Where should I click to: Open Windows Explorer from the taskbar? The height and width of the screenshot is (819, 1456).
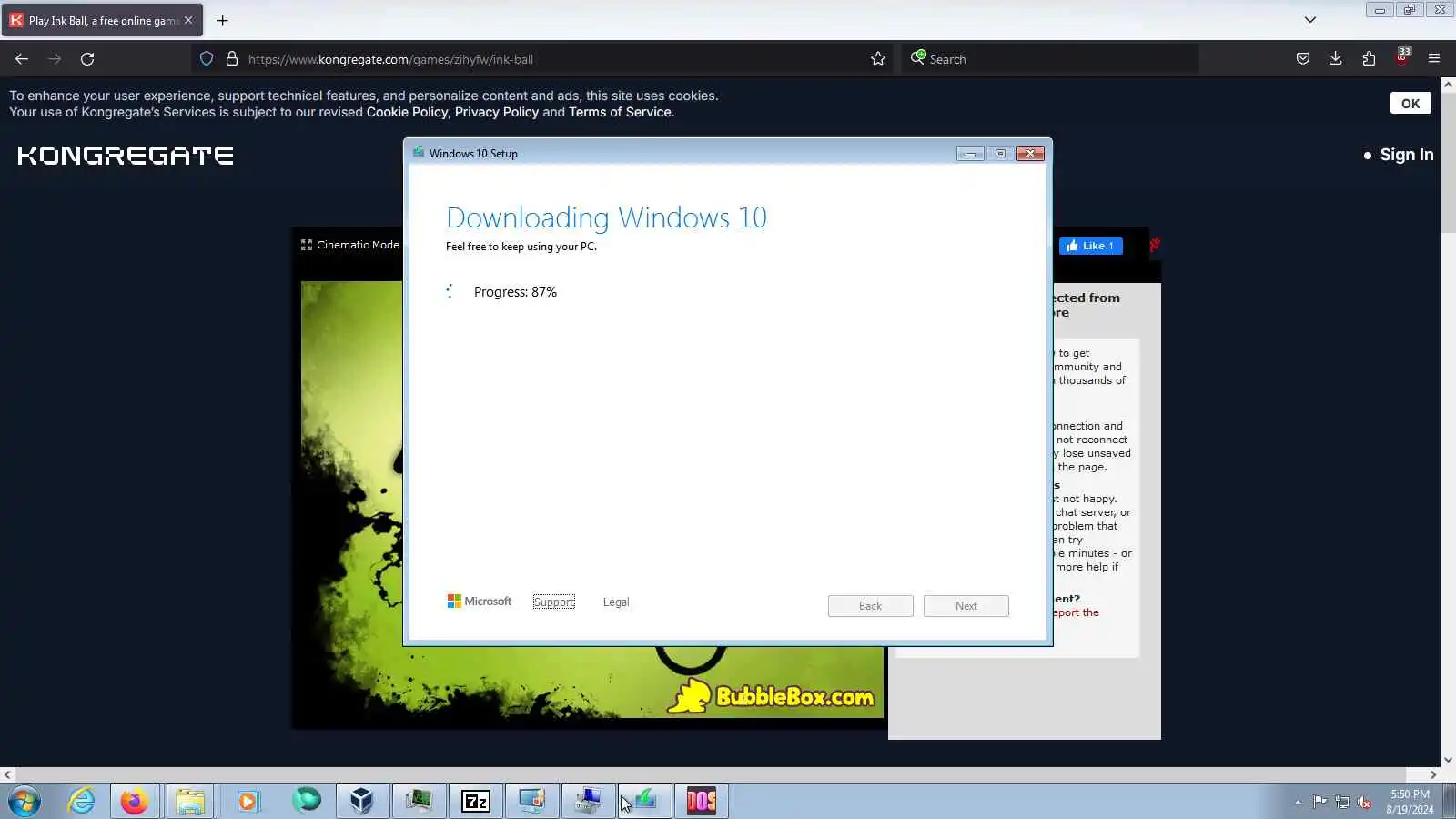[x=190, y=802]
